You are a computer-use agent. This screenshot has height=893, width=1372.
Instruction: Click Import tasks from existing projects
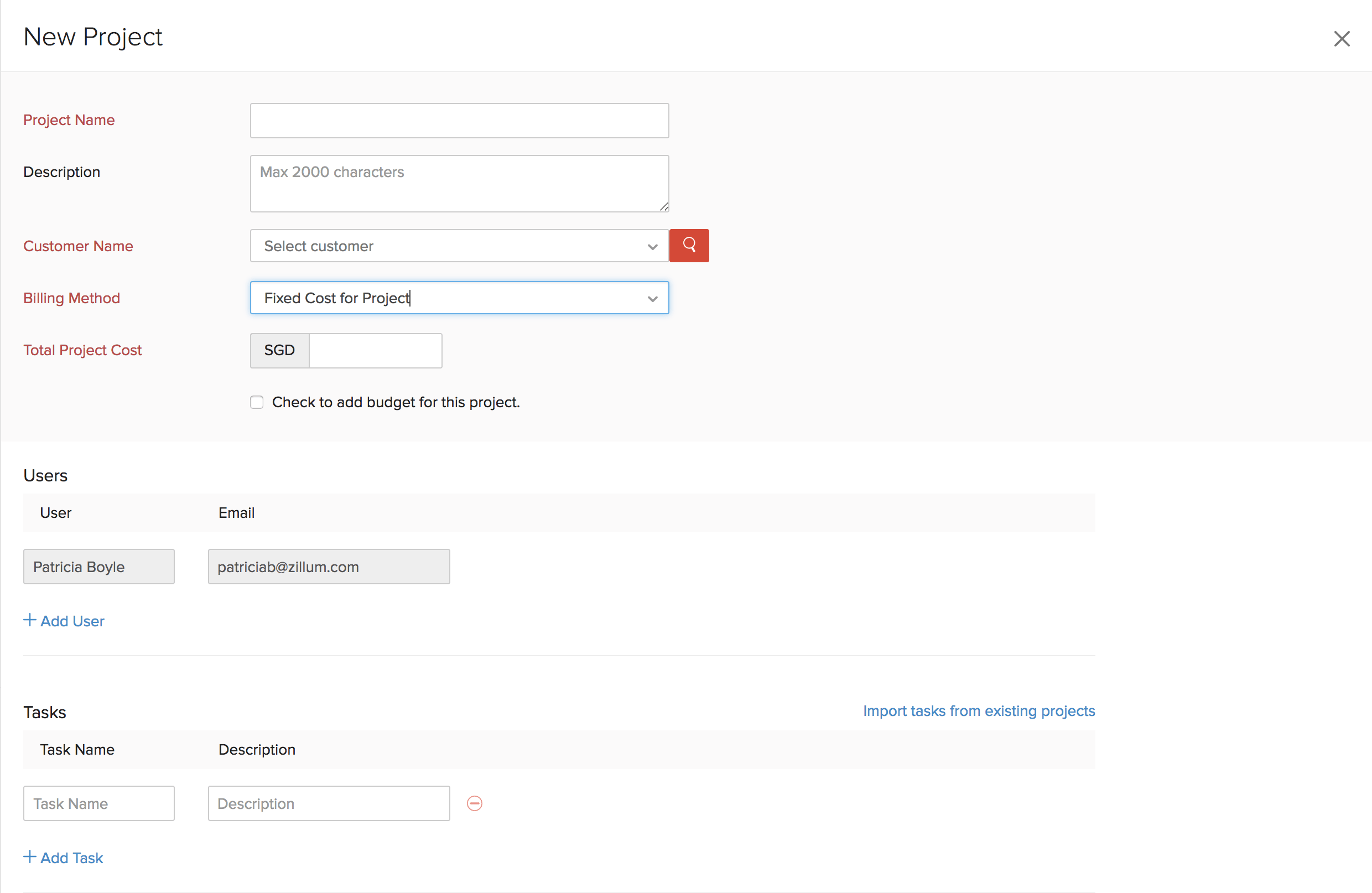(978, 710)
